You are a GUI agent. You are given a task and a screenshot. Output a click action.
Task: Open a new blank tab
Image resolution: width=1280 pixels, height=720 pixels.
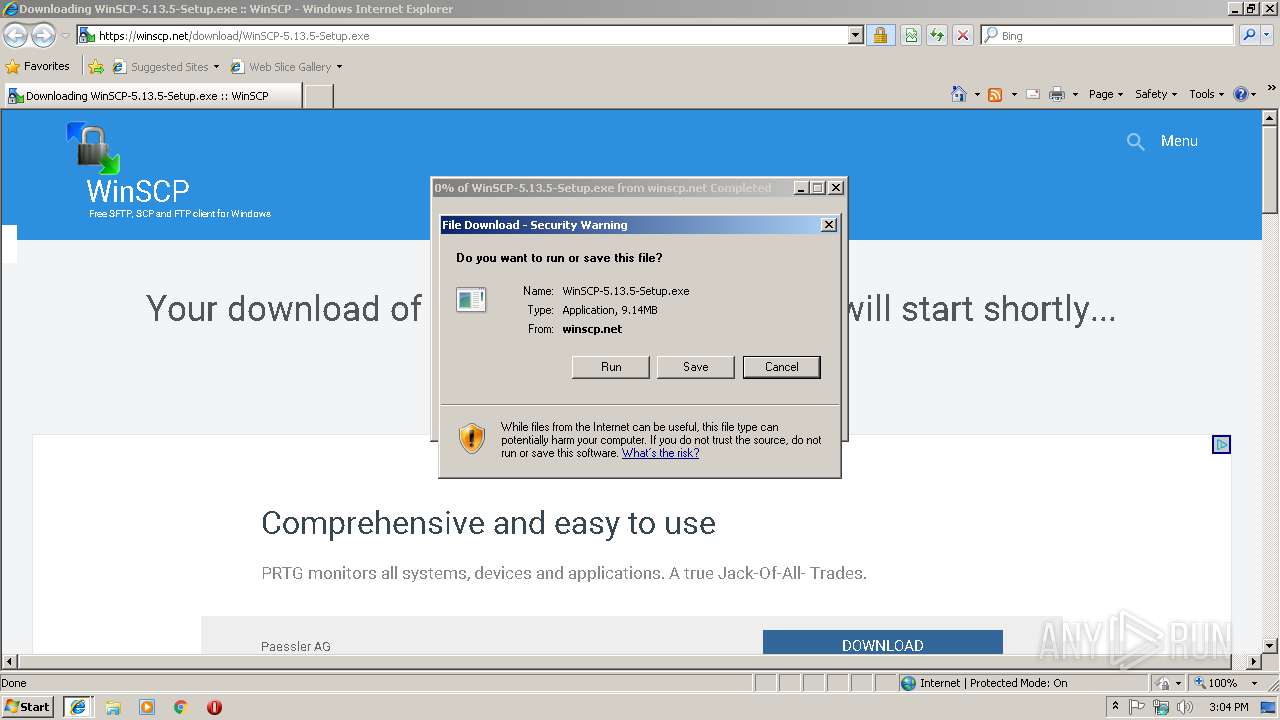click(x=318, y=96)
